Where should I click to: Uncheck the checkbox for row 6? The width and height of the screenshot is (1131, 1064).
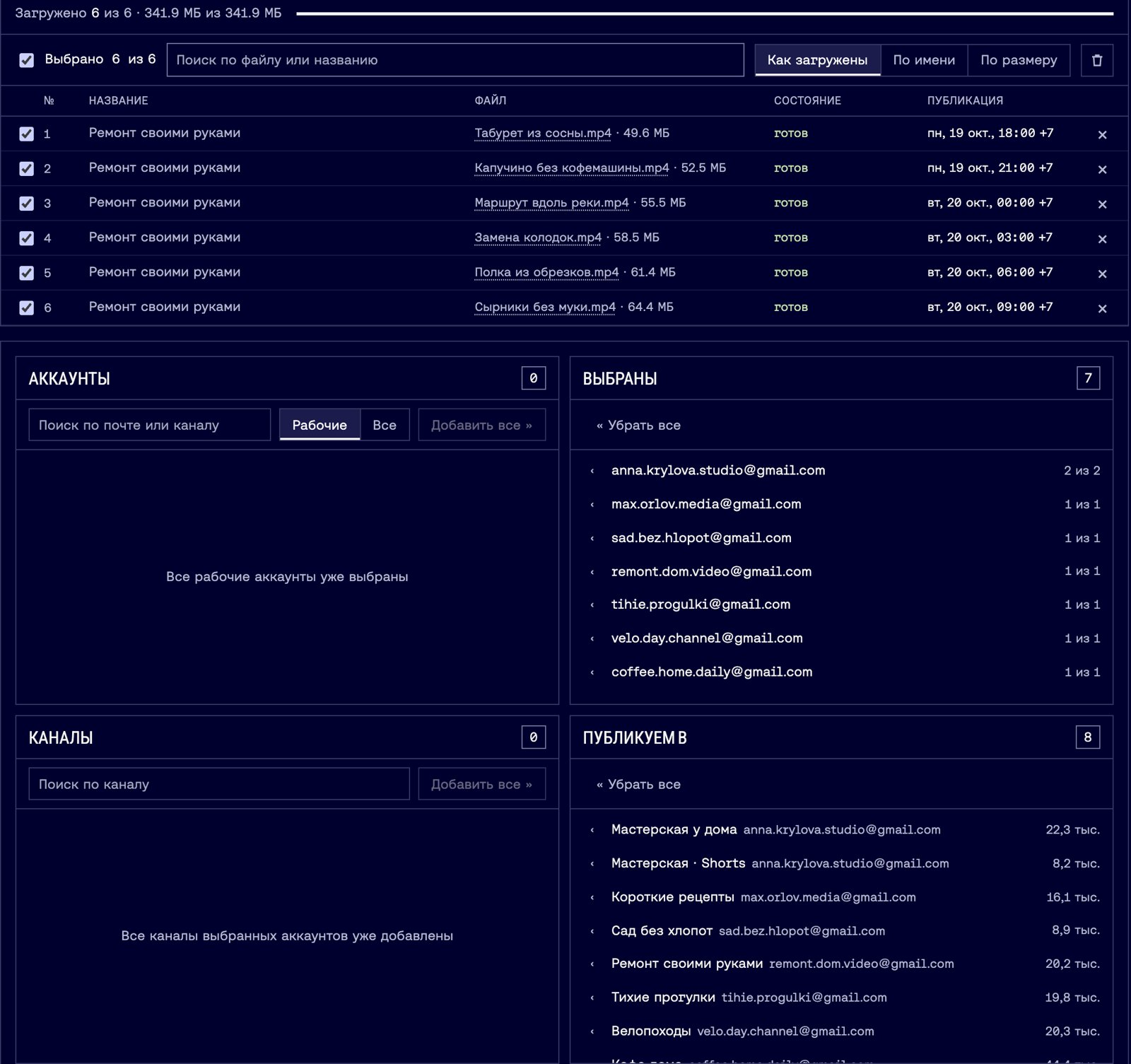[x=26, y=308]
